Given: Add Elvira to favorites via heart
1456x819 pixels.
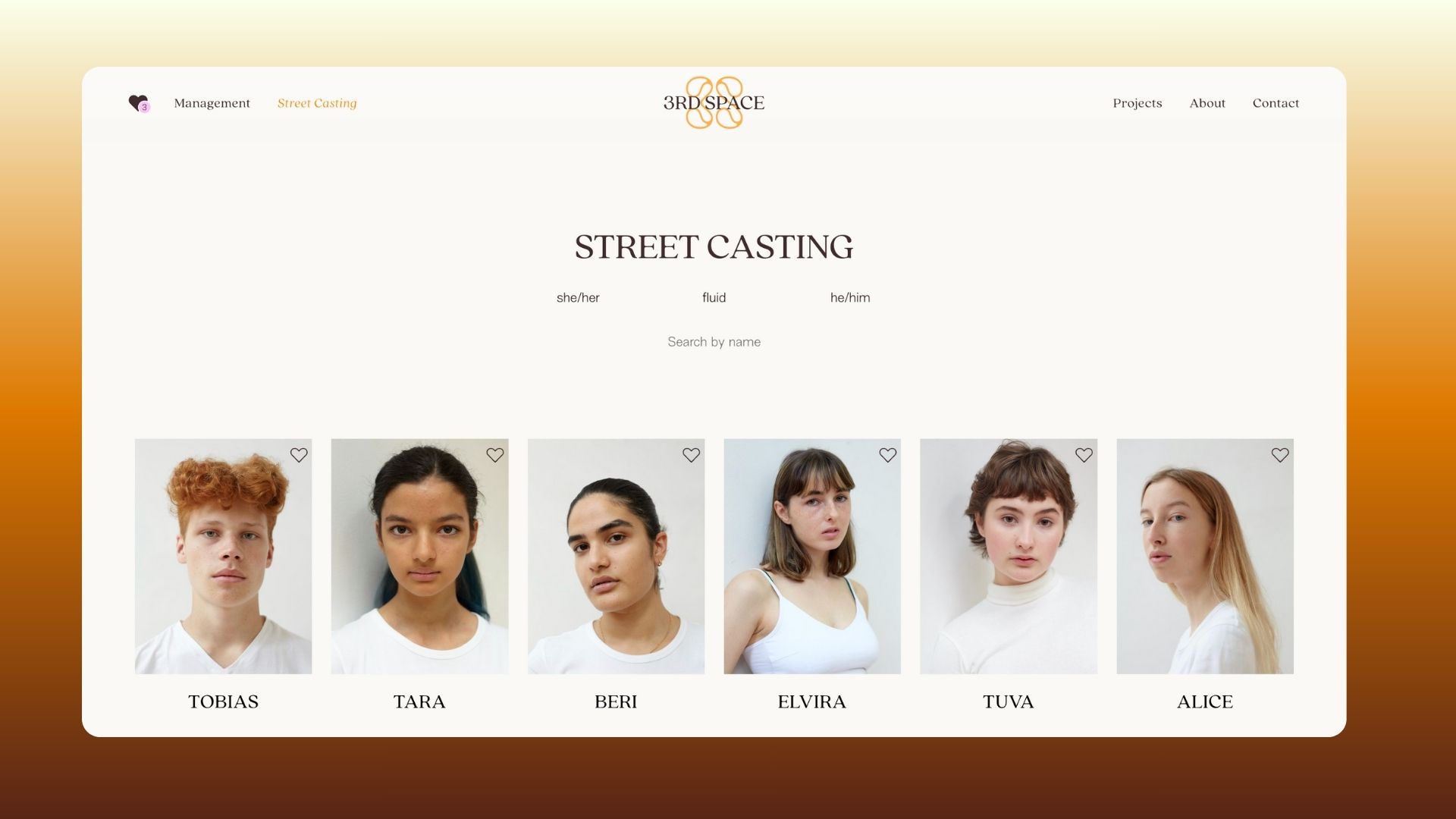Looking at the screenshot, I should tap(887, 455).
